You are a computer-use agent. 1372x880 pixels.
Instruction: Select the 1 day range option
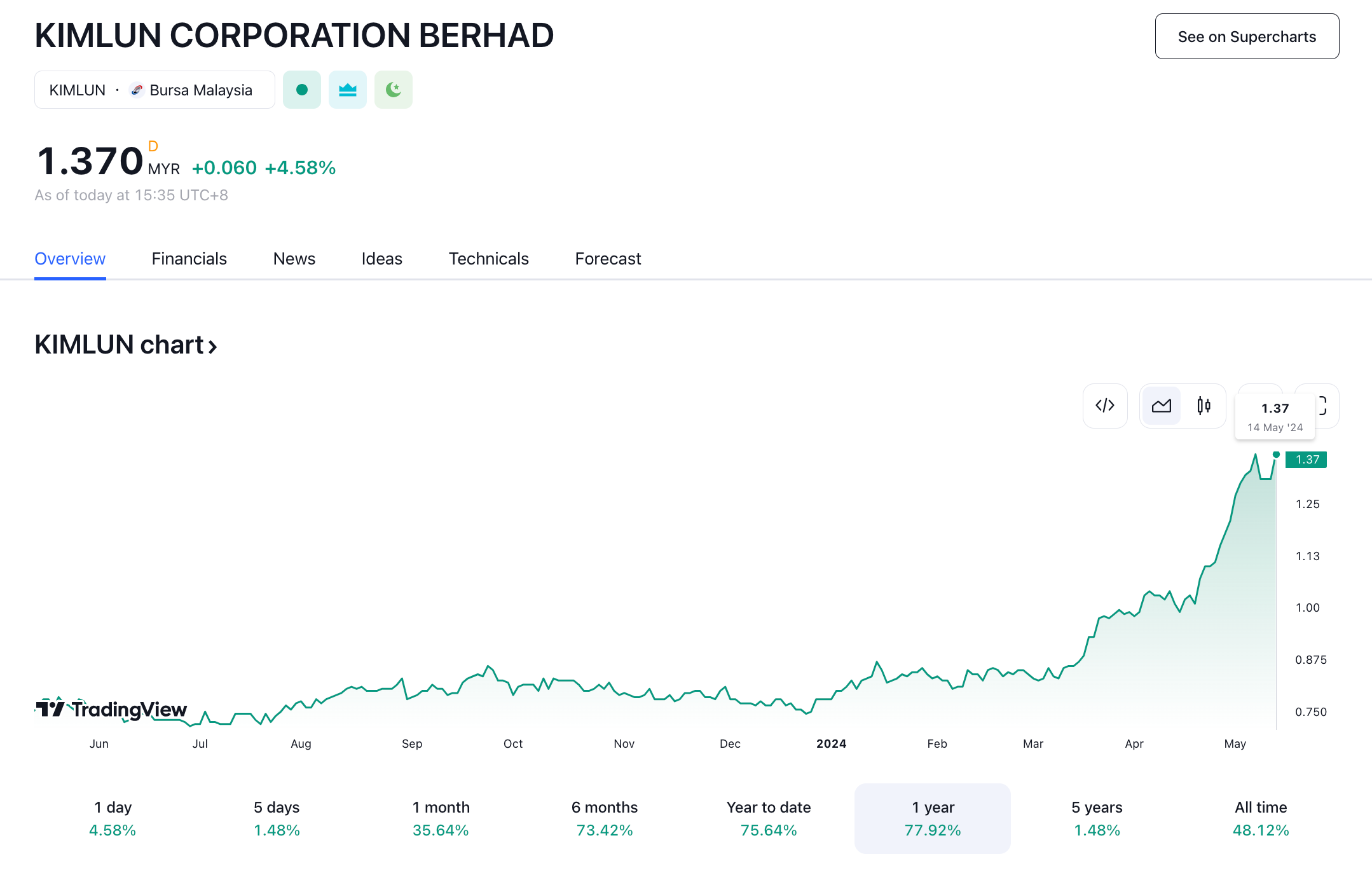113,818
